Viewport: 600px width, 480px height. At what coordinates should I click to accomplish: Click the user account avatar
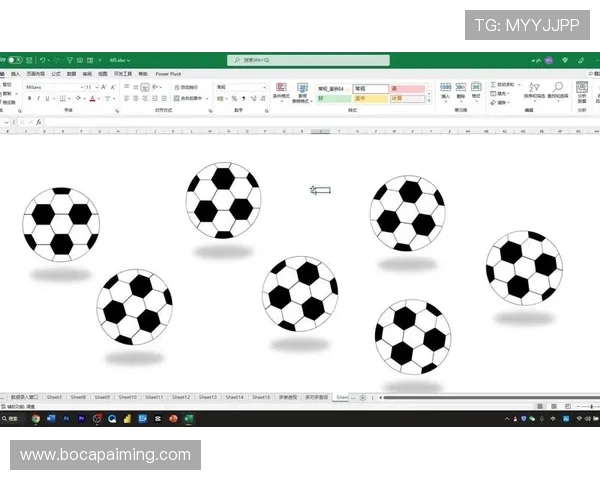pyautogui.click(x=549, y=60)
